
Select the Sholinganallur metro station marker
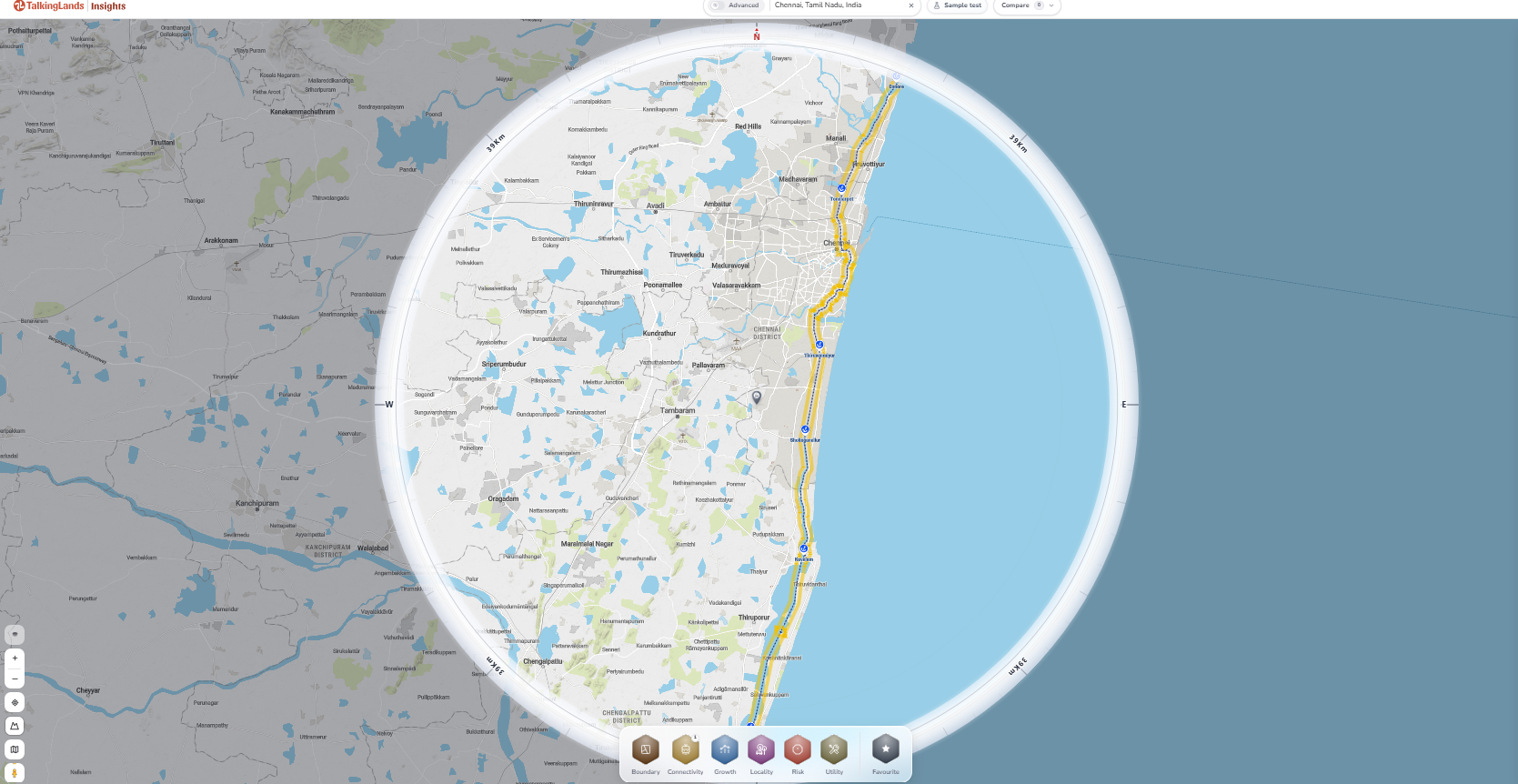(x=805, y=429)
